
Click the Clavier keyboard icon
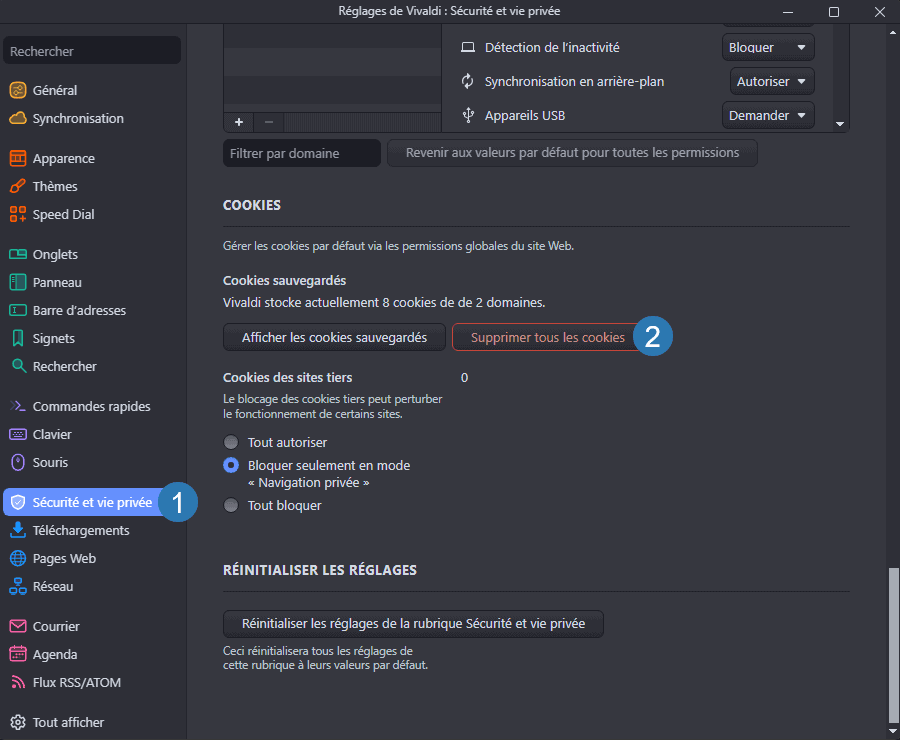18,434
